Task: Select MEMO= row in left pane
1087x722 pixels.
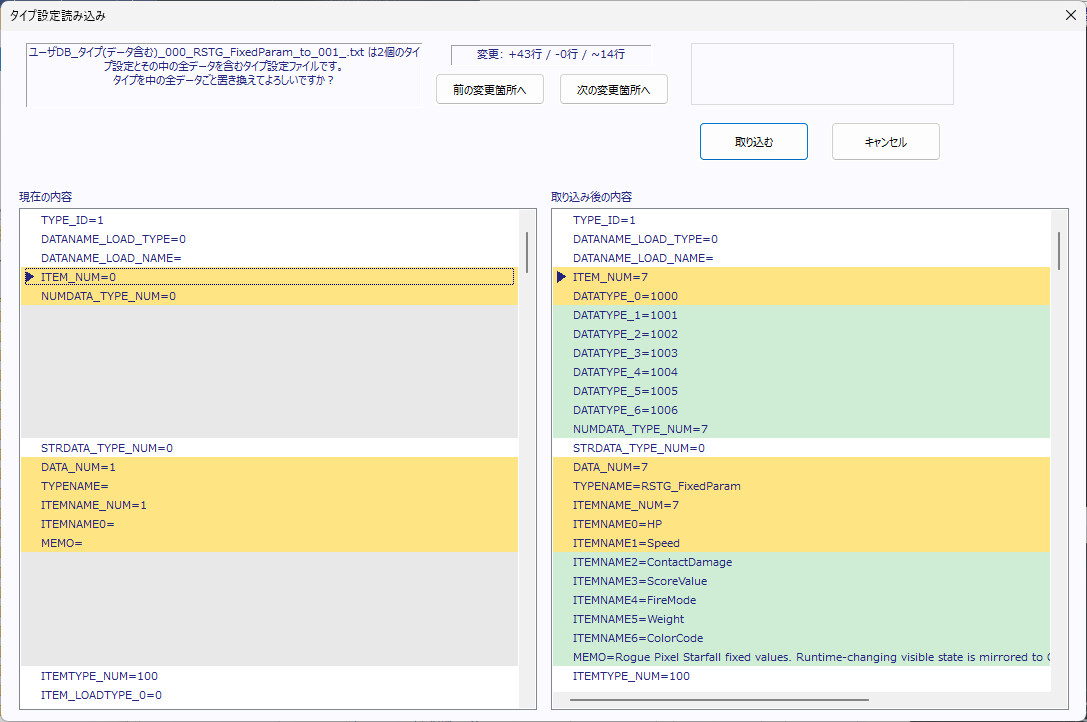Action: tap(269, 543)
